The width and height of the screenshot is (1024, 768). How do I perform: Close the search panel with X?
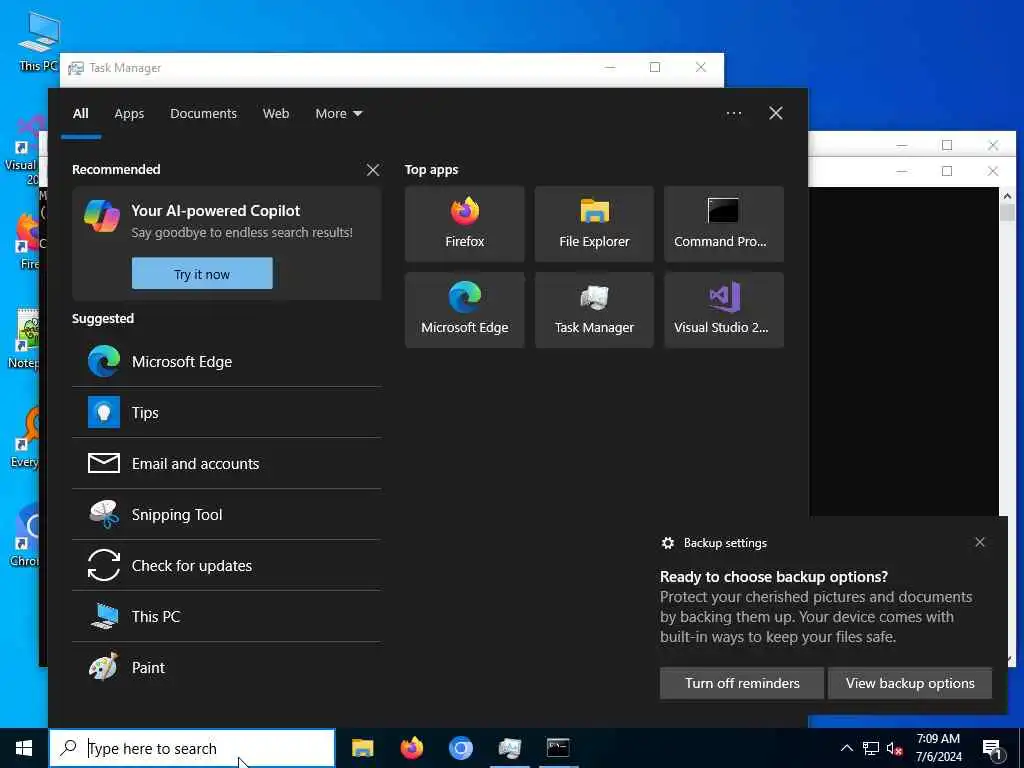[775, 114]
